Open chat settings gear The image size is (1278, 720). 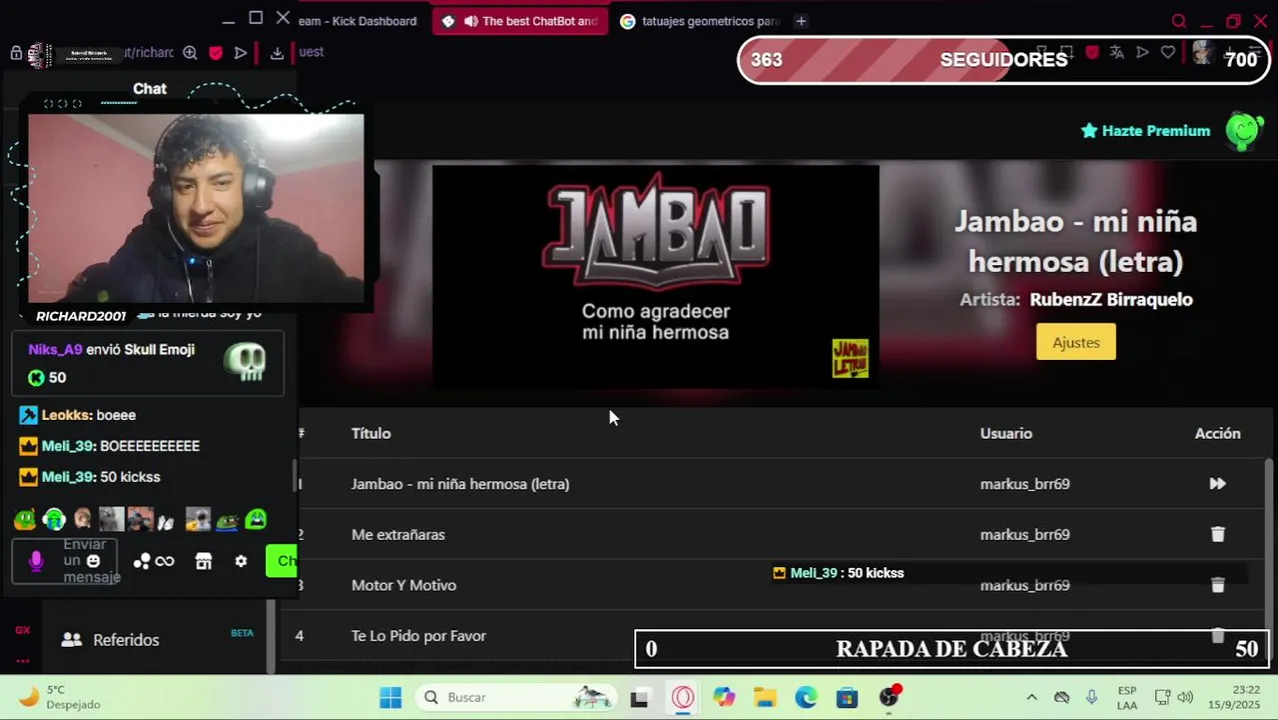click(x=241, y=561)
